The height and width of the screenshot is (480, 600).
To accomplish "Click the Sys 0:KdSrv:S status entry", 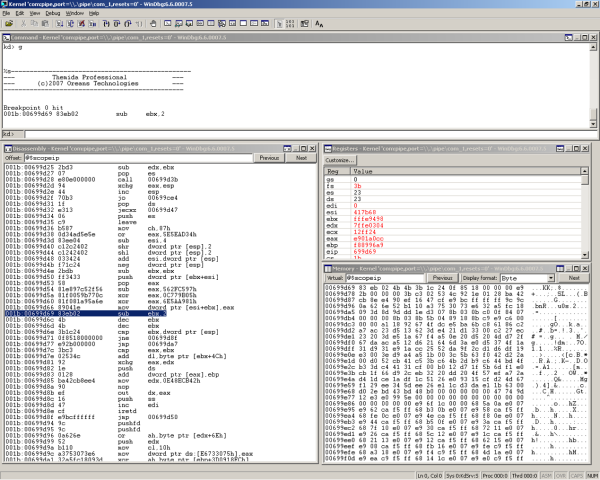I will tap(462, 475).
